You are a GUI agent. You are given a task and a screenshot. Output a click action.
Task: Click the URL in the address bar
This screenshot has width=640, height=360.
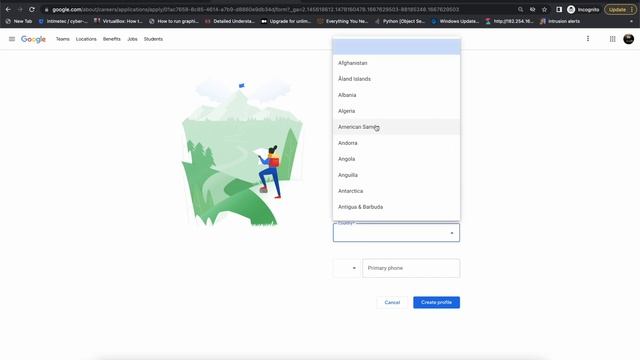point(256,9)
